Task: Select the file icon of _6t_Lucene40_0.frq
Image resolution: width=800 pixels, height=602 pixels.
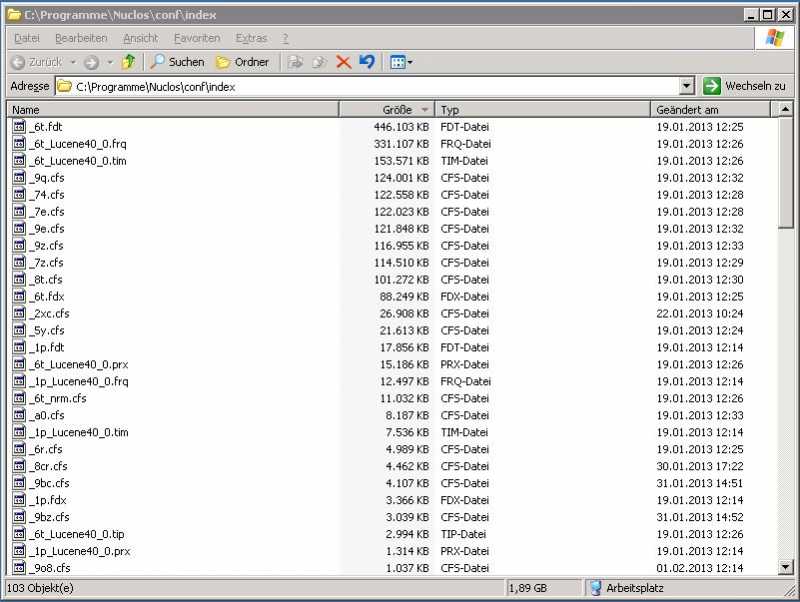Action: click(x=19, y=143)
